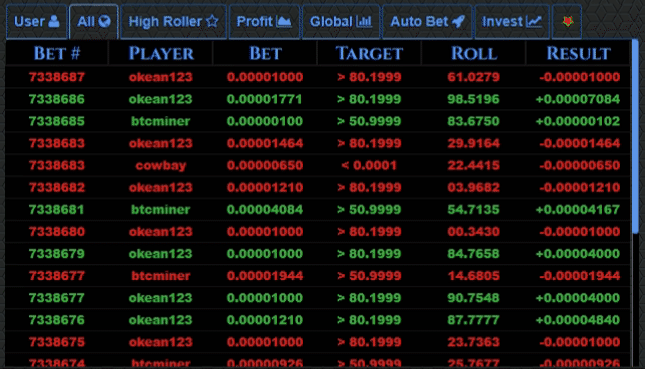Click the red heart icon tab
Image resolution: width=645 pixels, height=369 pixels.
coord(567,22)
